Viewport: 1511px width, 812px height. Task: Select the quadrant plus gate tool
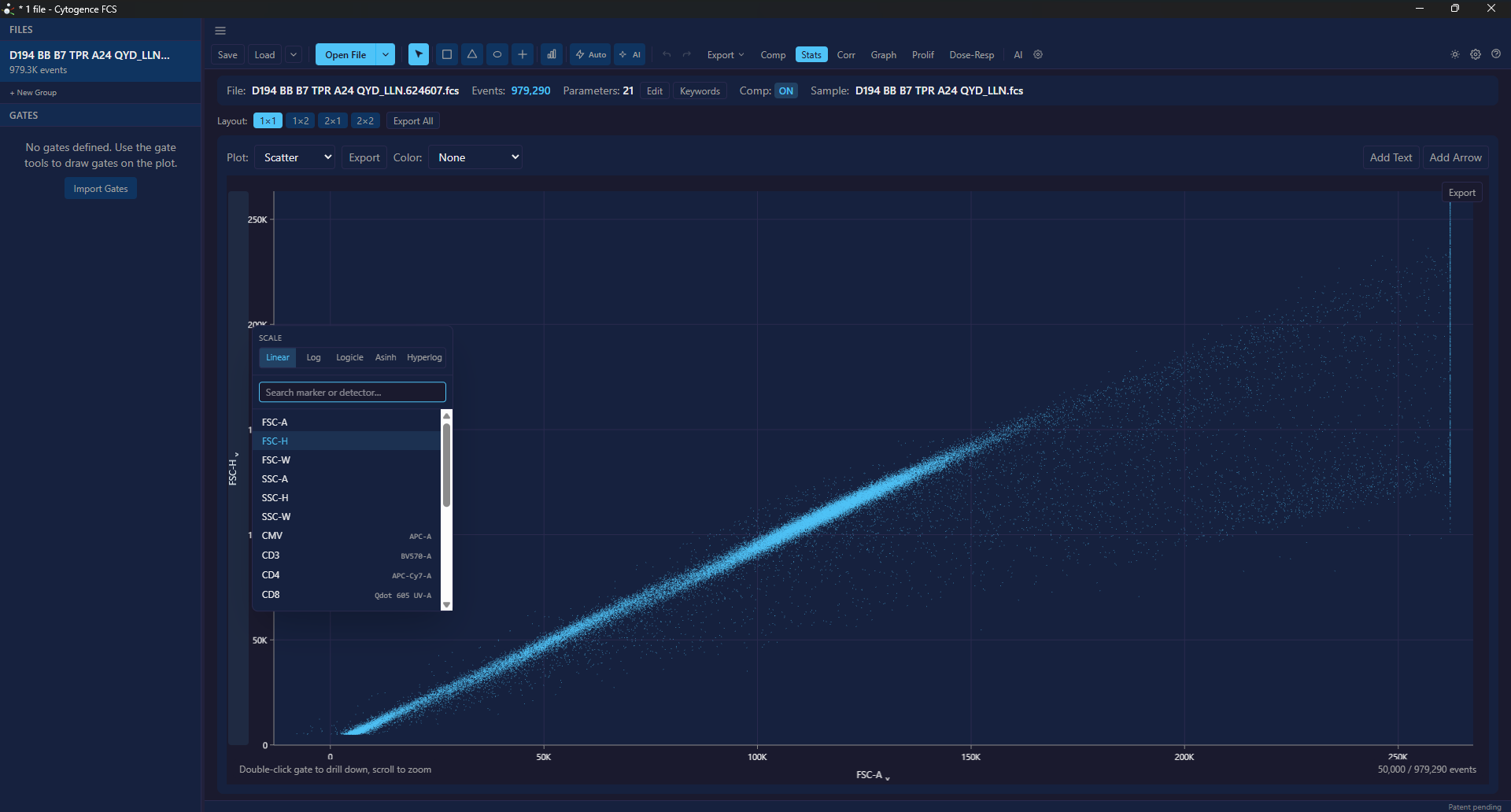pos(523,54)
